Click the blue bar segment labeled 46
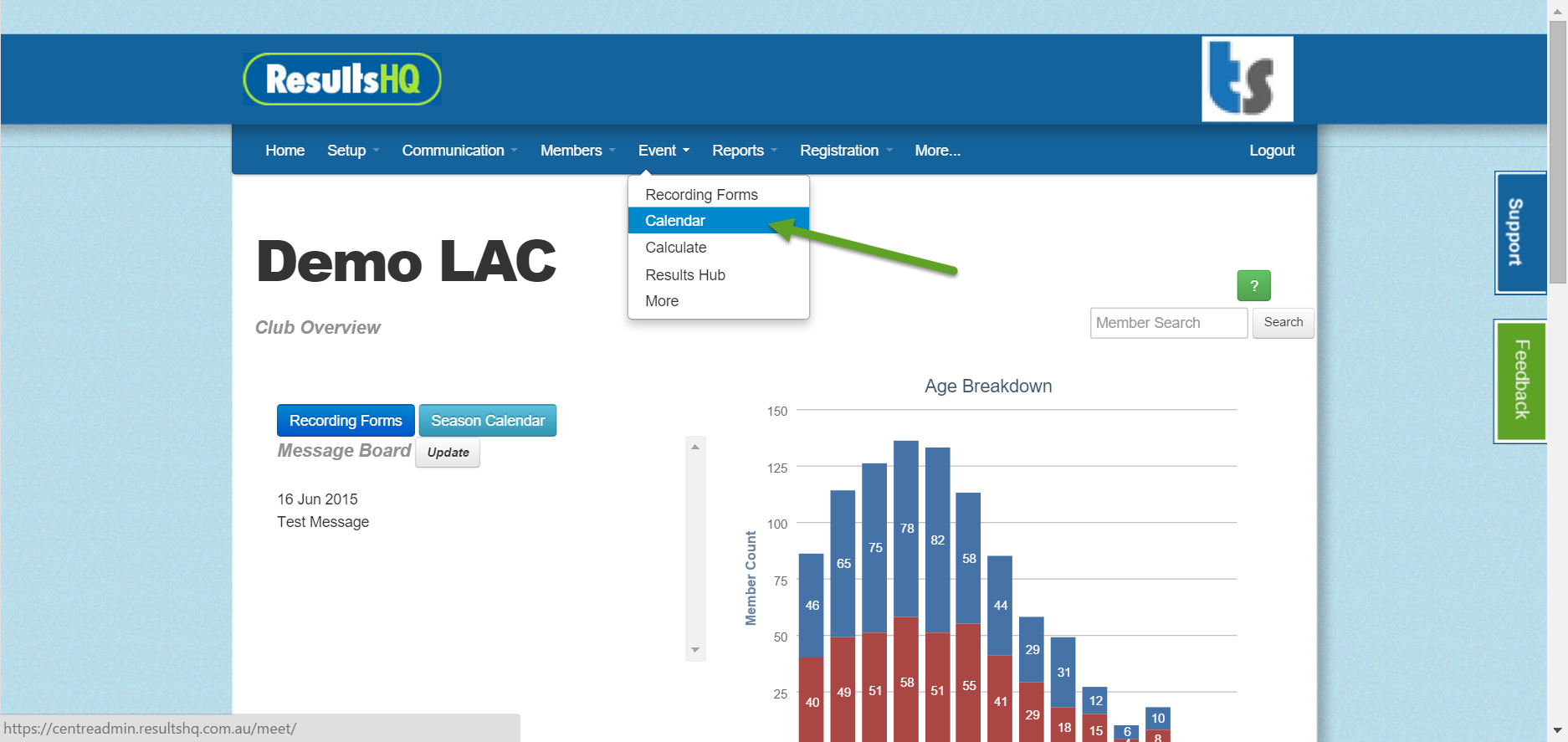Screen dimensions: 1568x742 point(812,606)
